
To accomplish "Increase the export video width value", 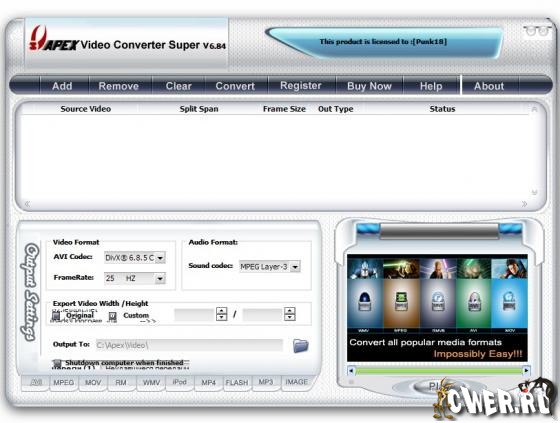I will pyautogui.click(x=221, y=311).
